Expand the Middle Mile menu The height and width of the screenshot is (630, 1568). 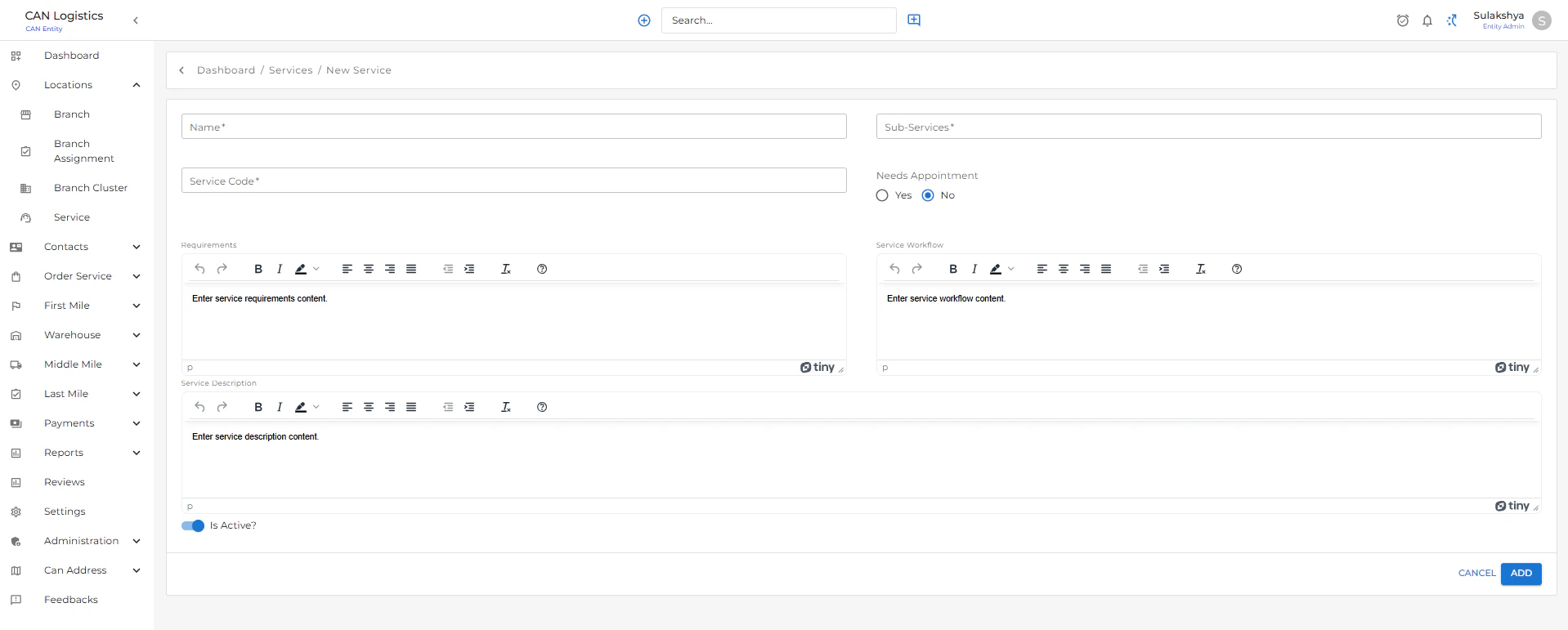click(x=137, y=364)
